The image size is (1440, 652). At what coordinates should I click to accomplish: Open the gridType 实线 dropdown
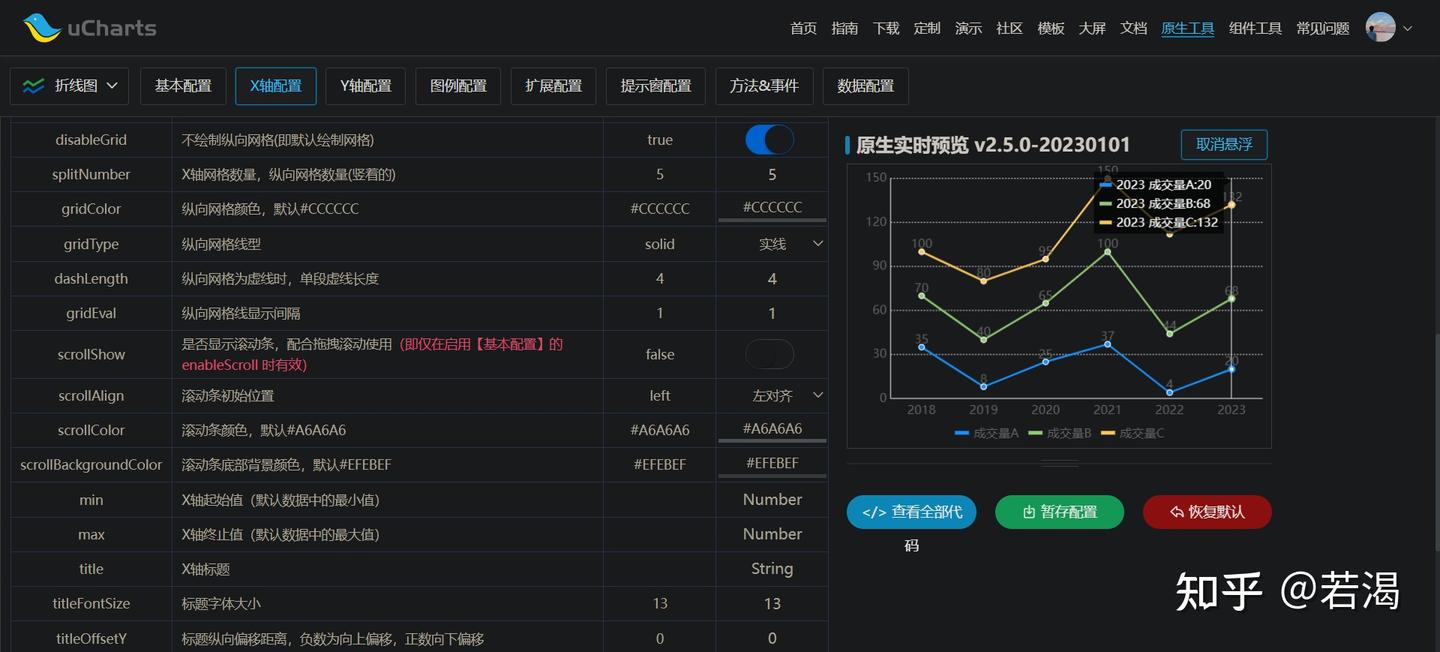point(772,244)
